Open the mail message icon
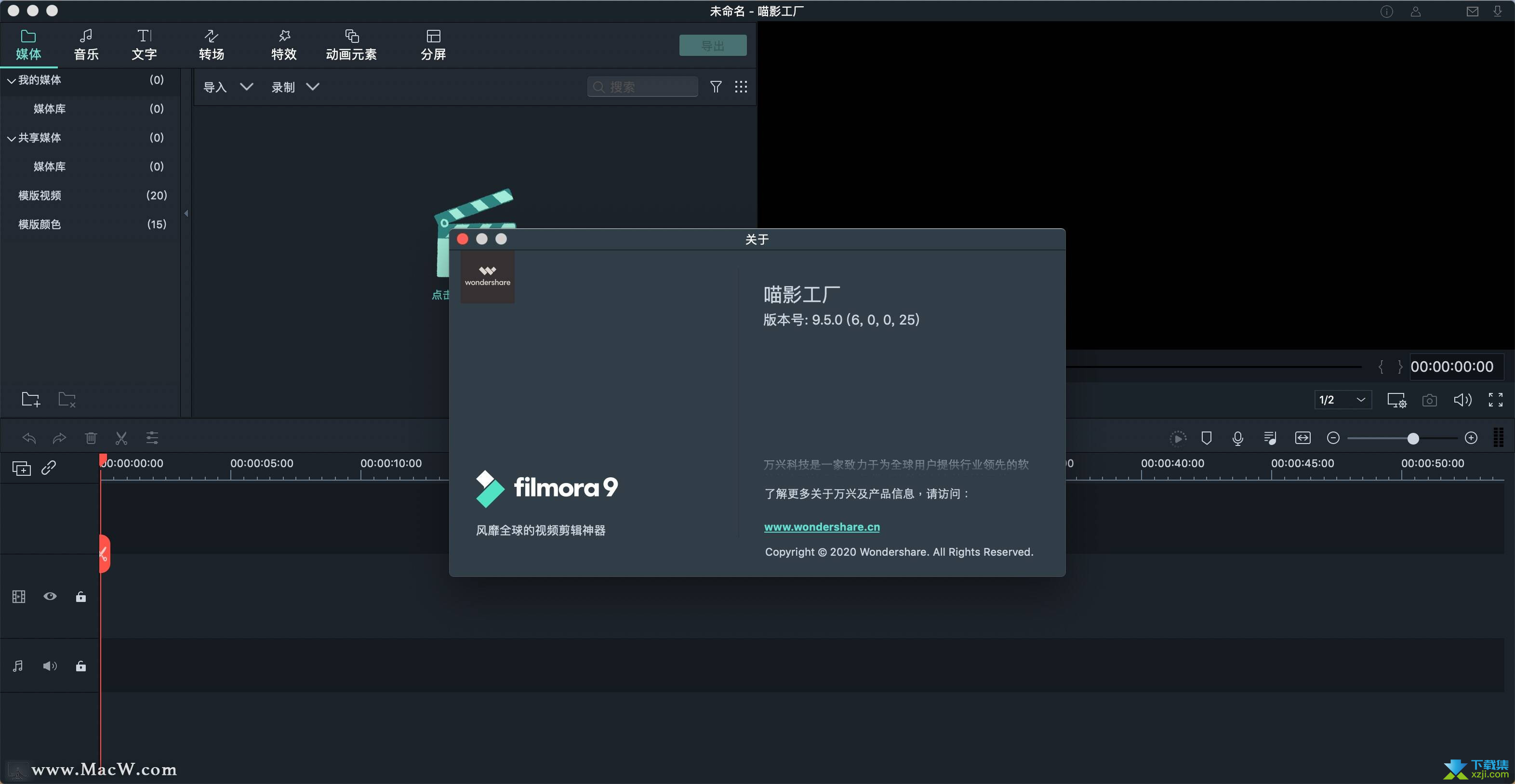1515x784 pixels. pyautogui.click(x=1472, y=12)
